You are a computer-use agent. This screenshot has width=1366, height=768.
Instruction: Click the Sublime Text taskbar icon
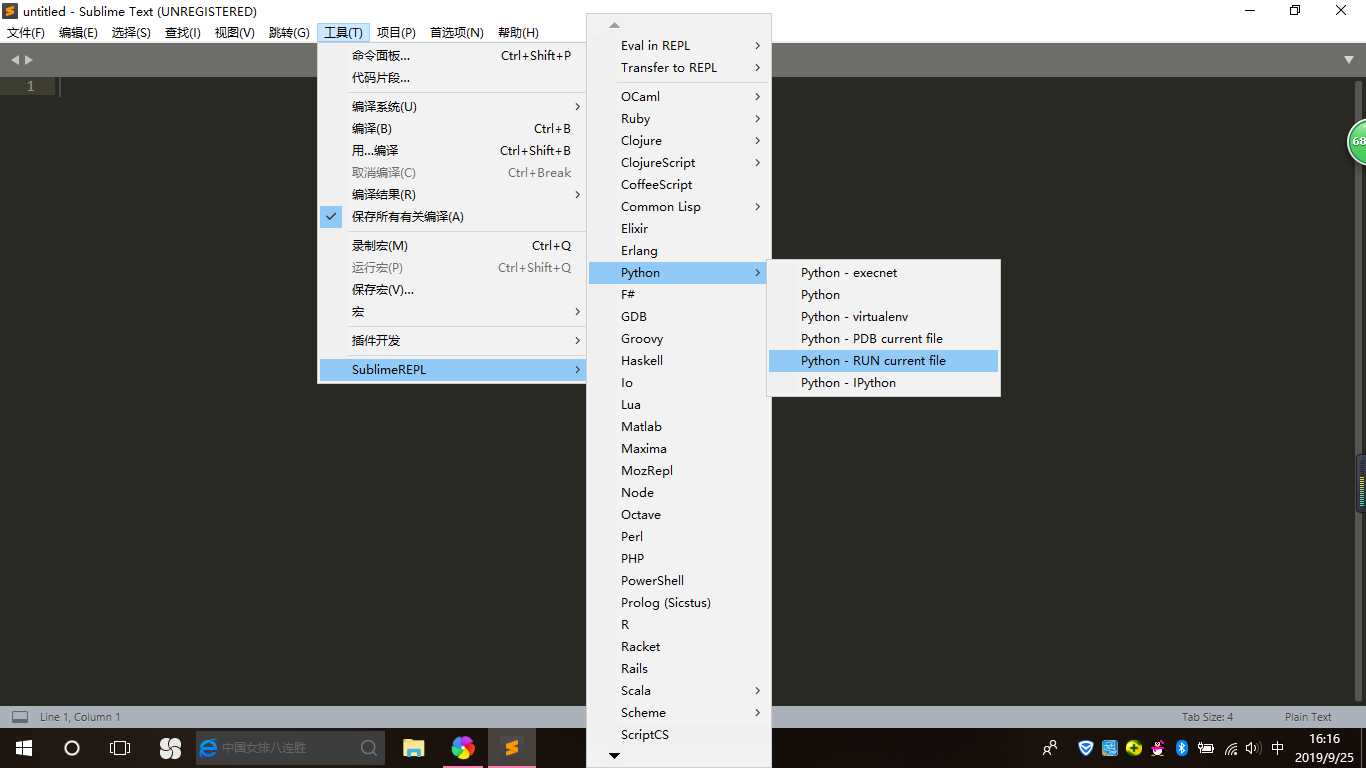pyautogui.click(x=512, y=748)
